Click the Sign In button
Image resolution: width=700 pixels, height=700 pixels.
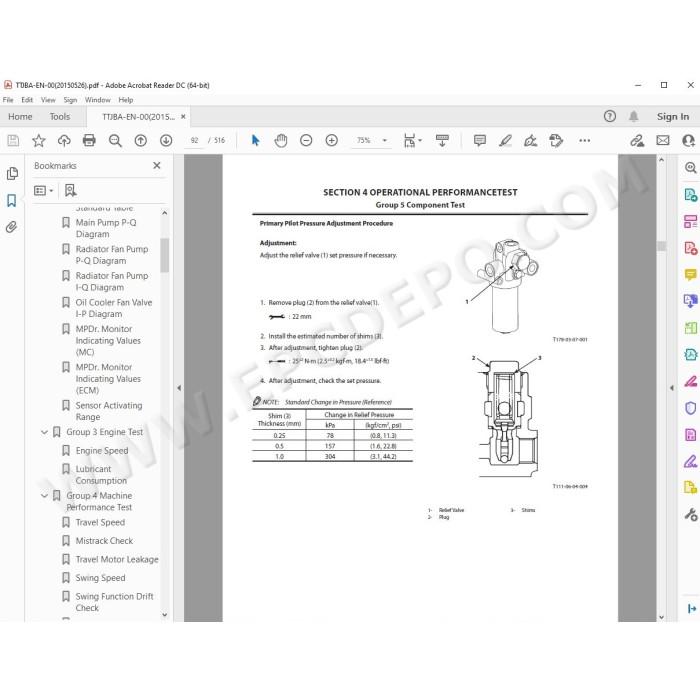[x=673, y=117]
